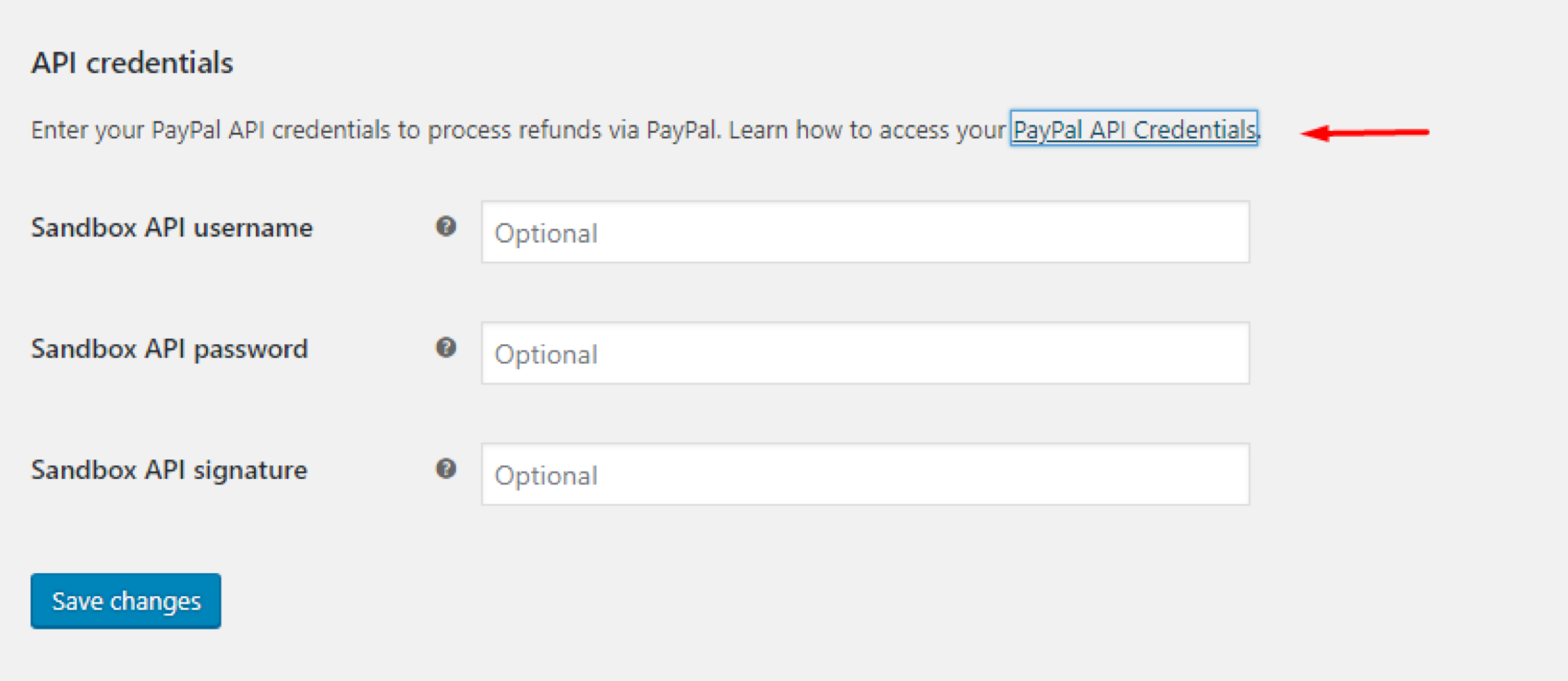The image size is (1568, 681).
Task: Focus the Sandbox API password text field
Action: pos(865,353)
